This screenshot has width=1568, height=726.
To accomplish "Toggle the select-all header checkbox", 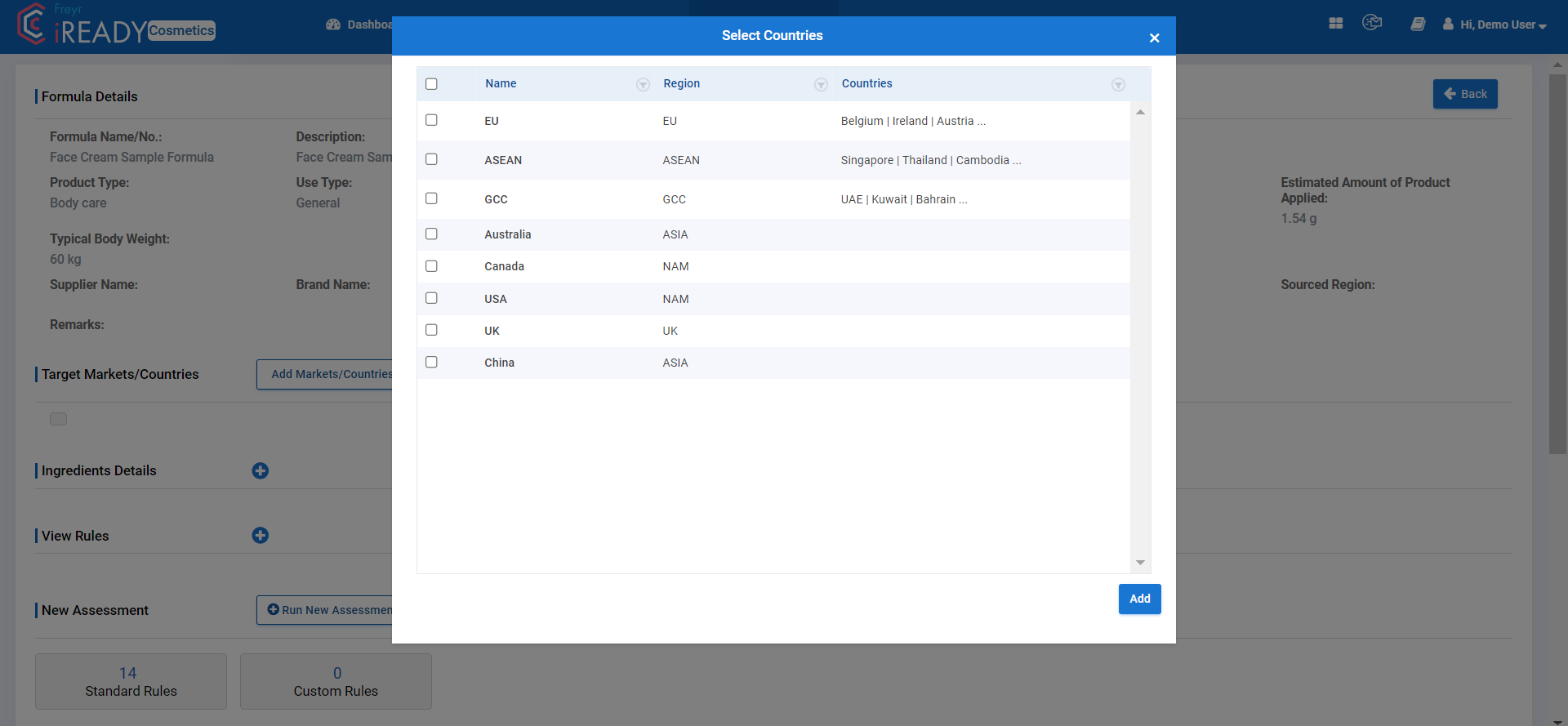I will coord(431,84).
